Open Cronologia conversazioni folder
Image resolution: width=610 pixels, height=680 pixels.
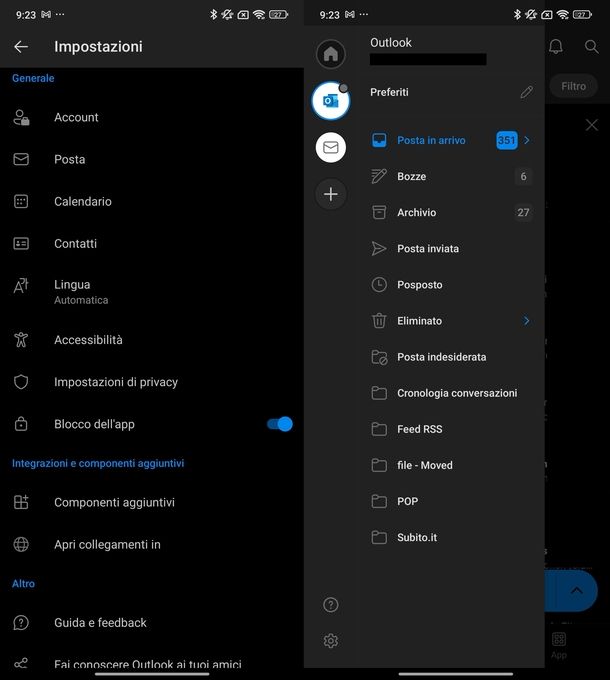coord(451,393)
